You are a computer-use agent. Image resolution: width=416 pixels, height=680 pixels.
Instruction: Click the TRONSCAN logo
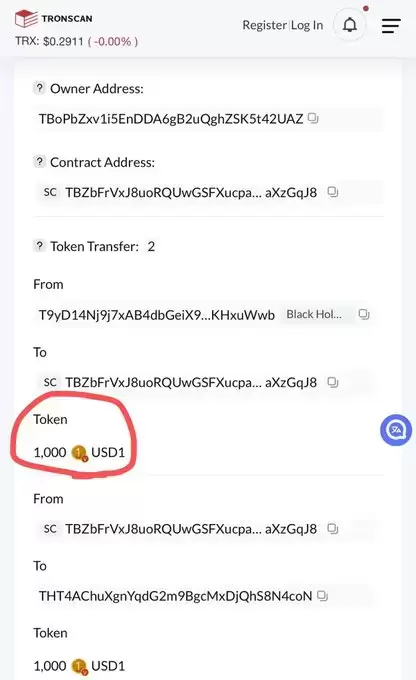tap(53, 19)
